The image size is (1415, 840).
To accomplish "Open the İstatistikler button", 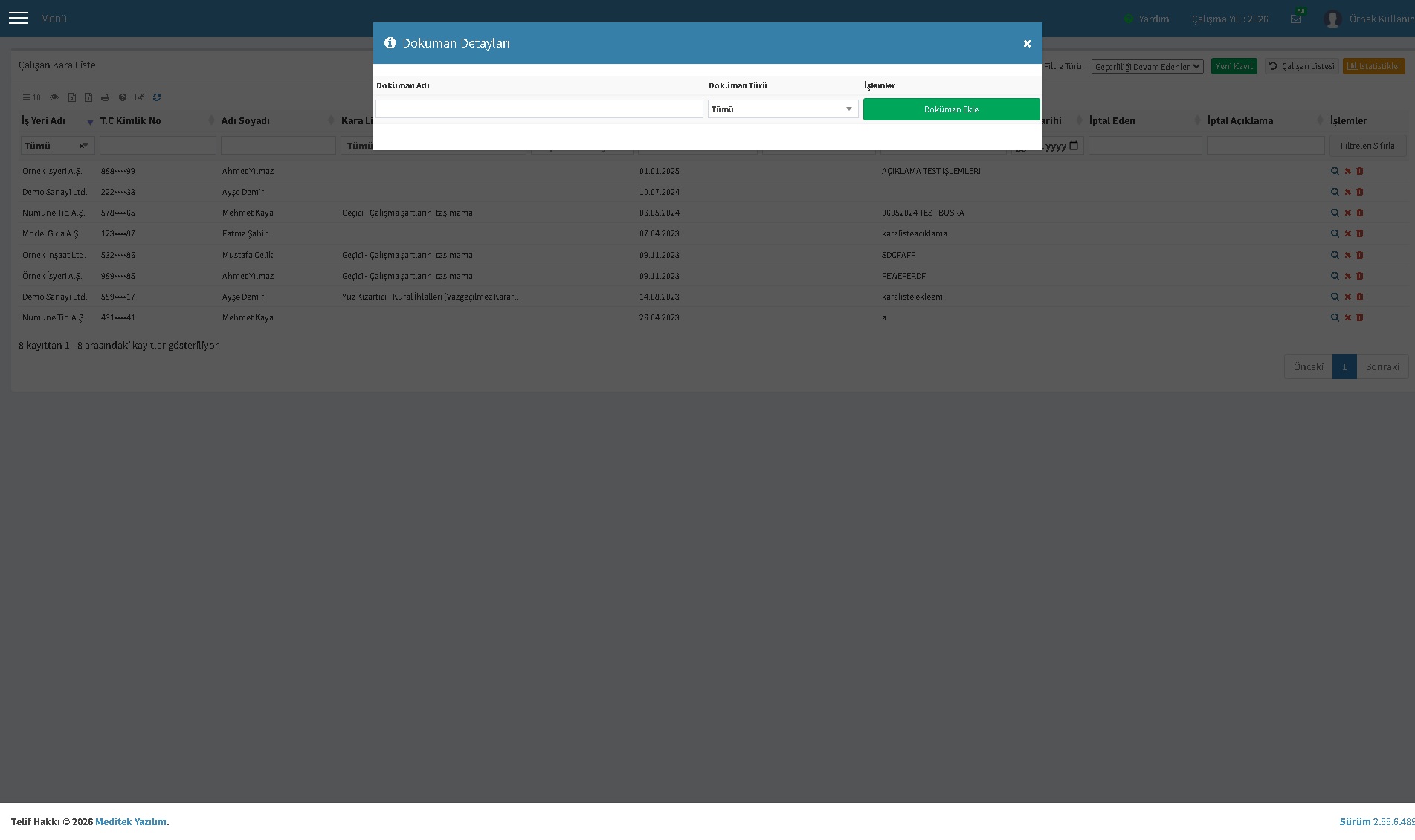I will pos(1373,66).
